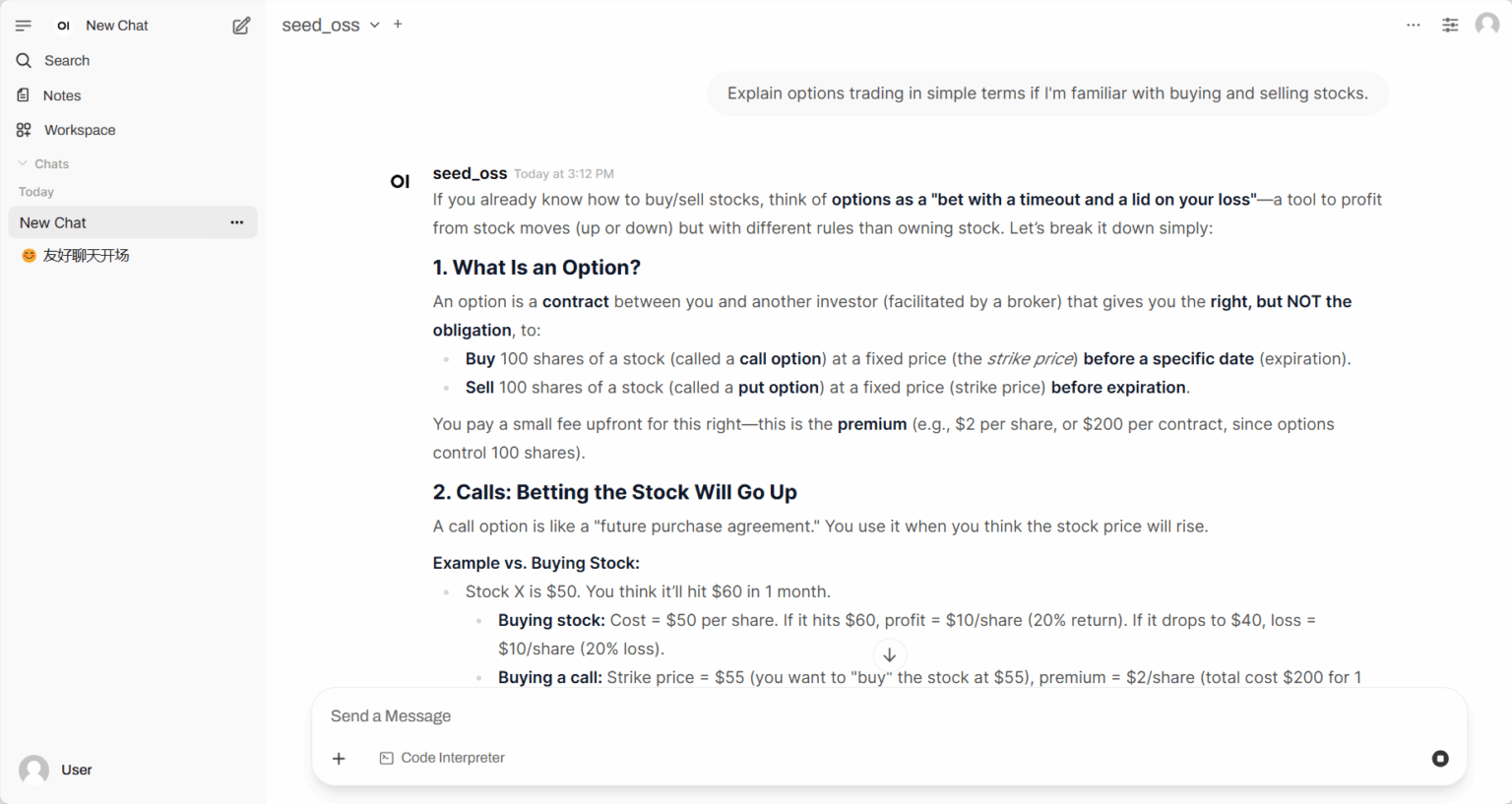This screenshot has height=804, width=1512.
Task: Click the Search magnifier icon
Action: point(25,61)
